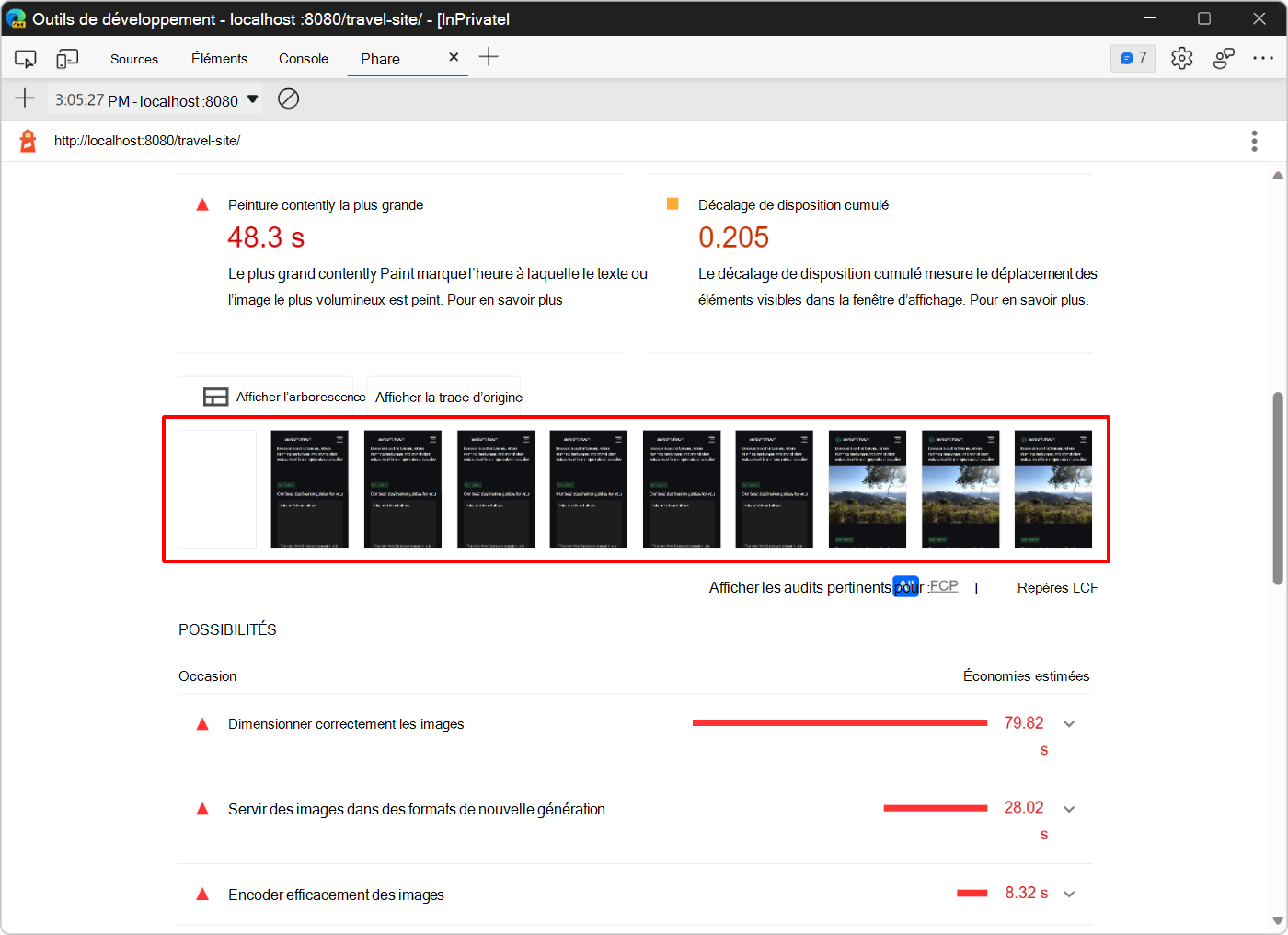1288x935 pixels.
Task: Close the Phare tab
Action: (454, 57)
